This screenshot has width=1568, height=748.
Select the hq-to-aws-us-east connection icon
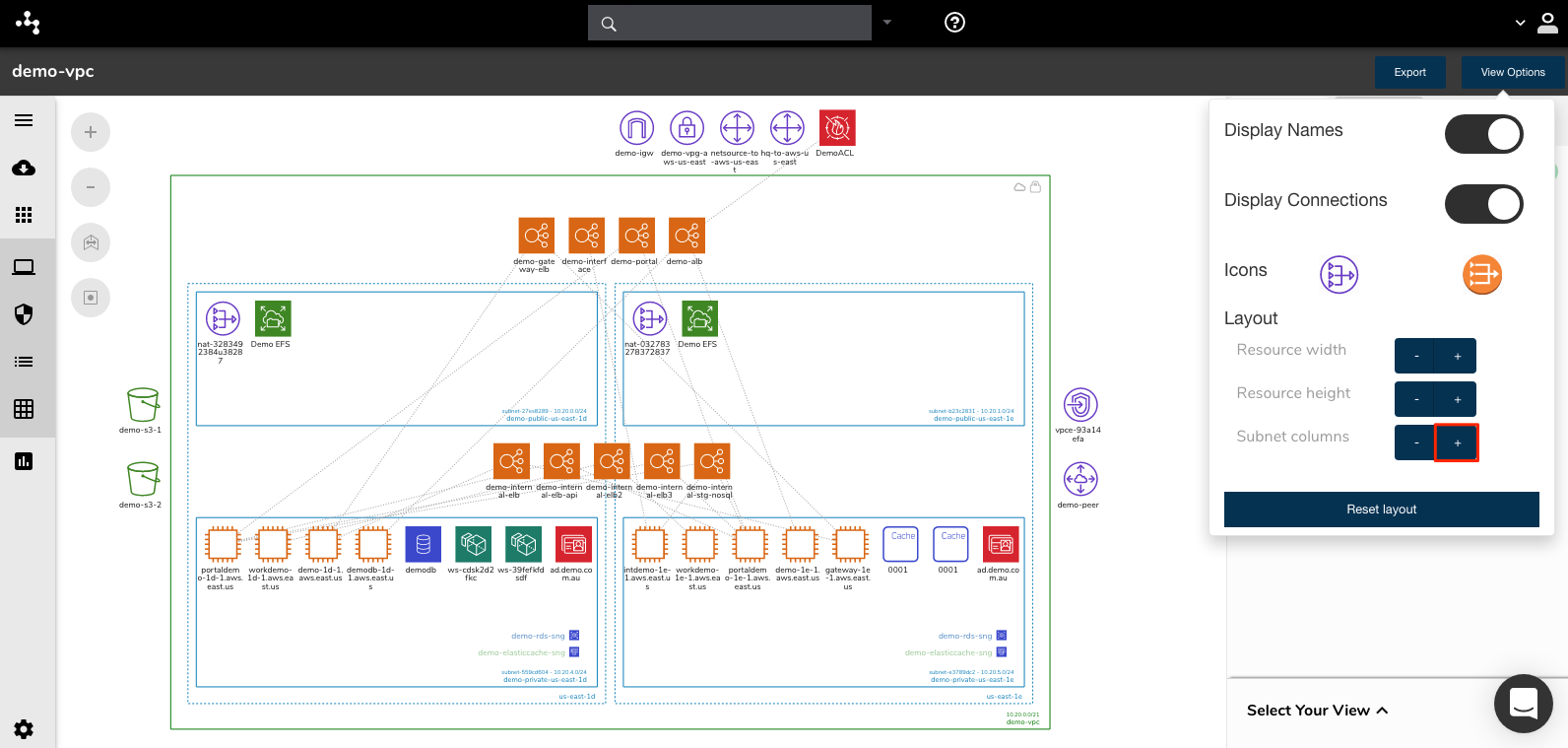pos(787,128)
